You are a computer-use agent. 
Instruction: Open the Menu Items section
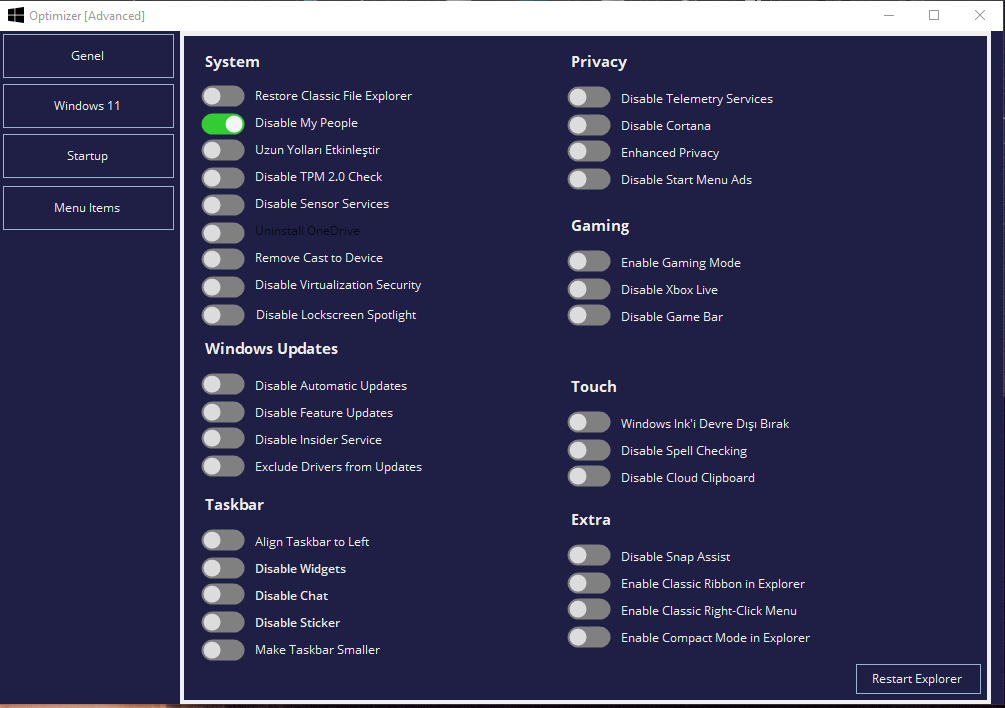point(88,207)
